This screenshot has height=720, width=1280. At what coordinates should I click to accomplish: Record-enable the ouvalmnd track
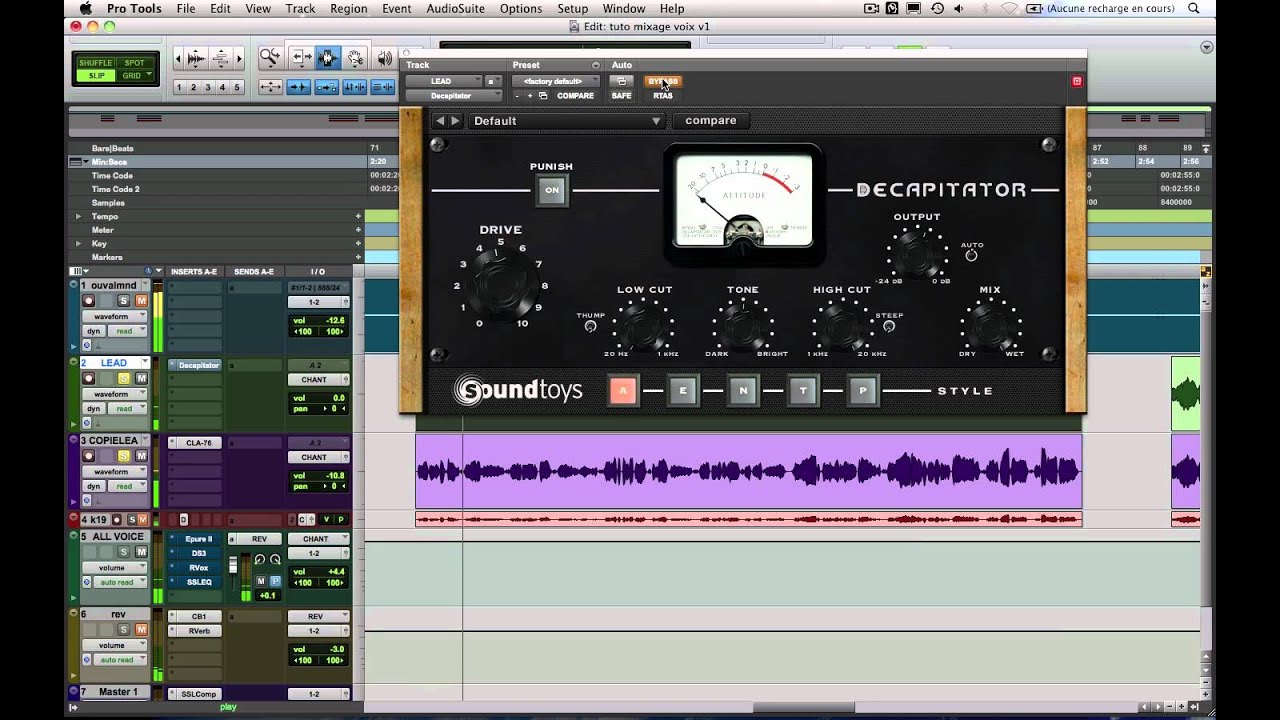click(89, 300)
